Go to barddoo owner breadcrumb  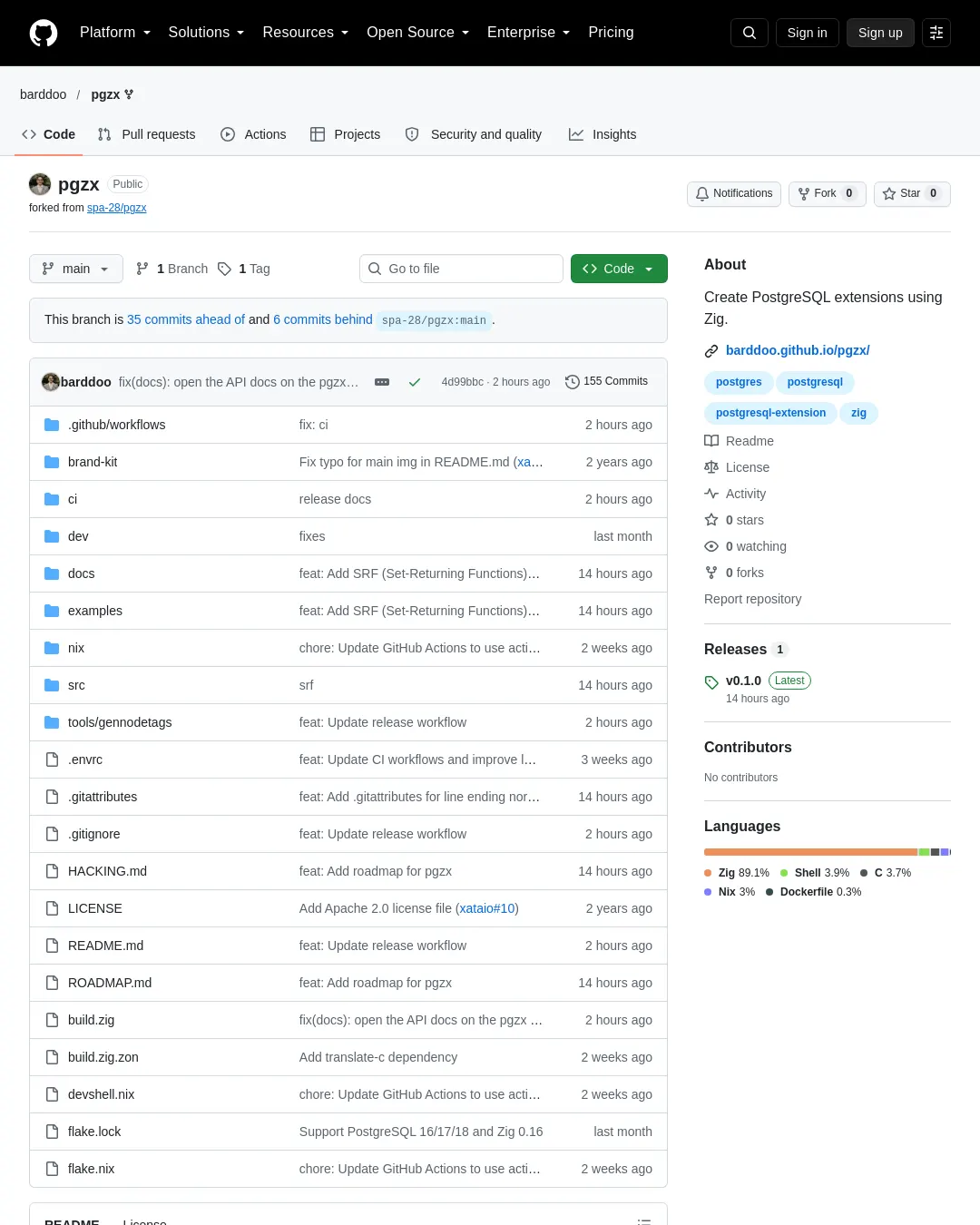[x=44, y=94]
